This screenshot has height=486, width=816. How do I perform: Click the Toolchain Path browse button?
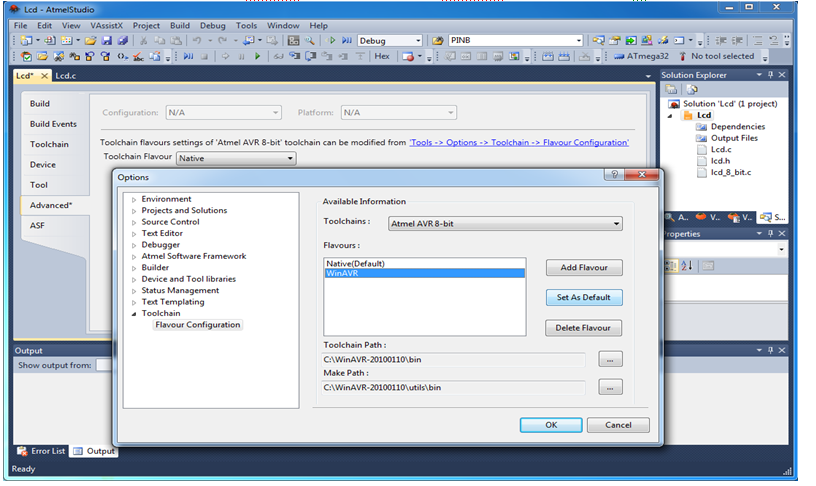(x=610, y=360)
